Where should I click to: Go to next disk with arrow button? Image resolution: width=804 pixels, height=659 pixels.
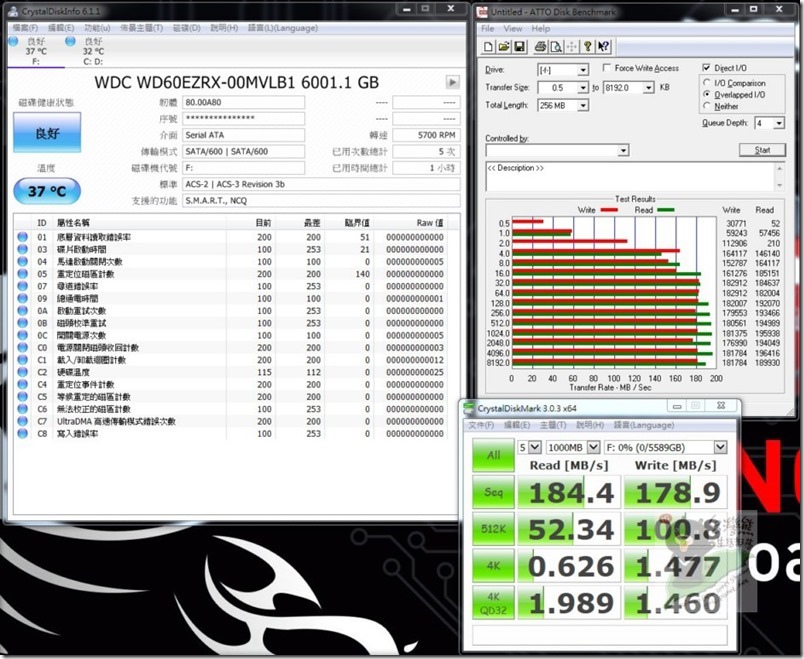pos(452,82)
